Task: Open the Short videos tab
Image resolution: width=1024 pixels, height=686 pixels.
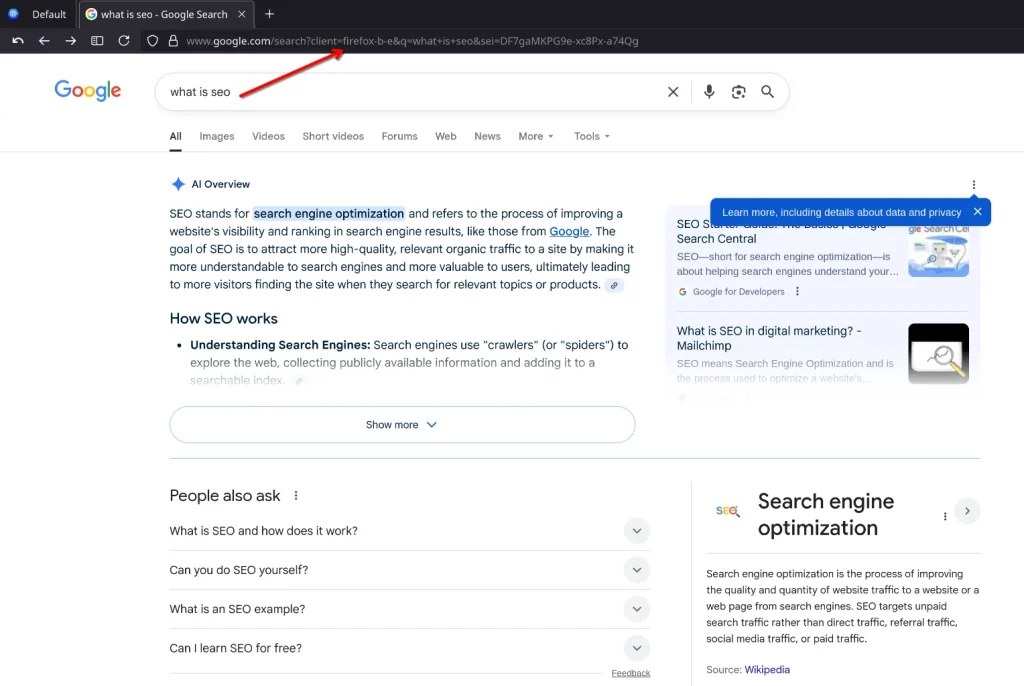Action: (333, 137)
